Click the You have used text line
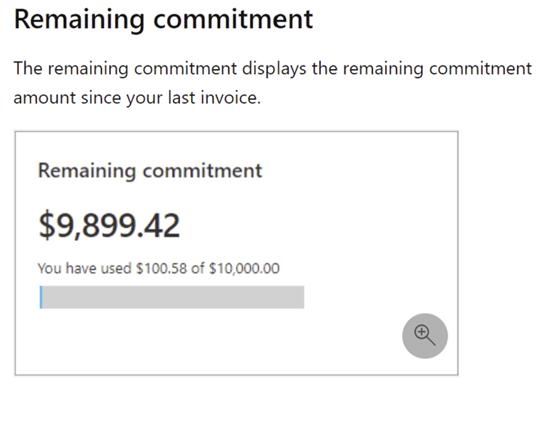The height and width of the screenshot is (422, 554). click(159, 268)
